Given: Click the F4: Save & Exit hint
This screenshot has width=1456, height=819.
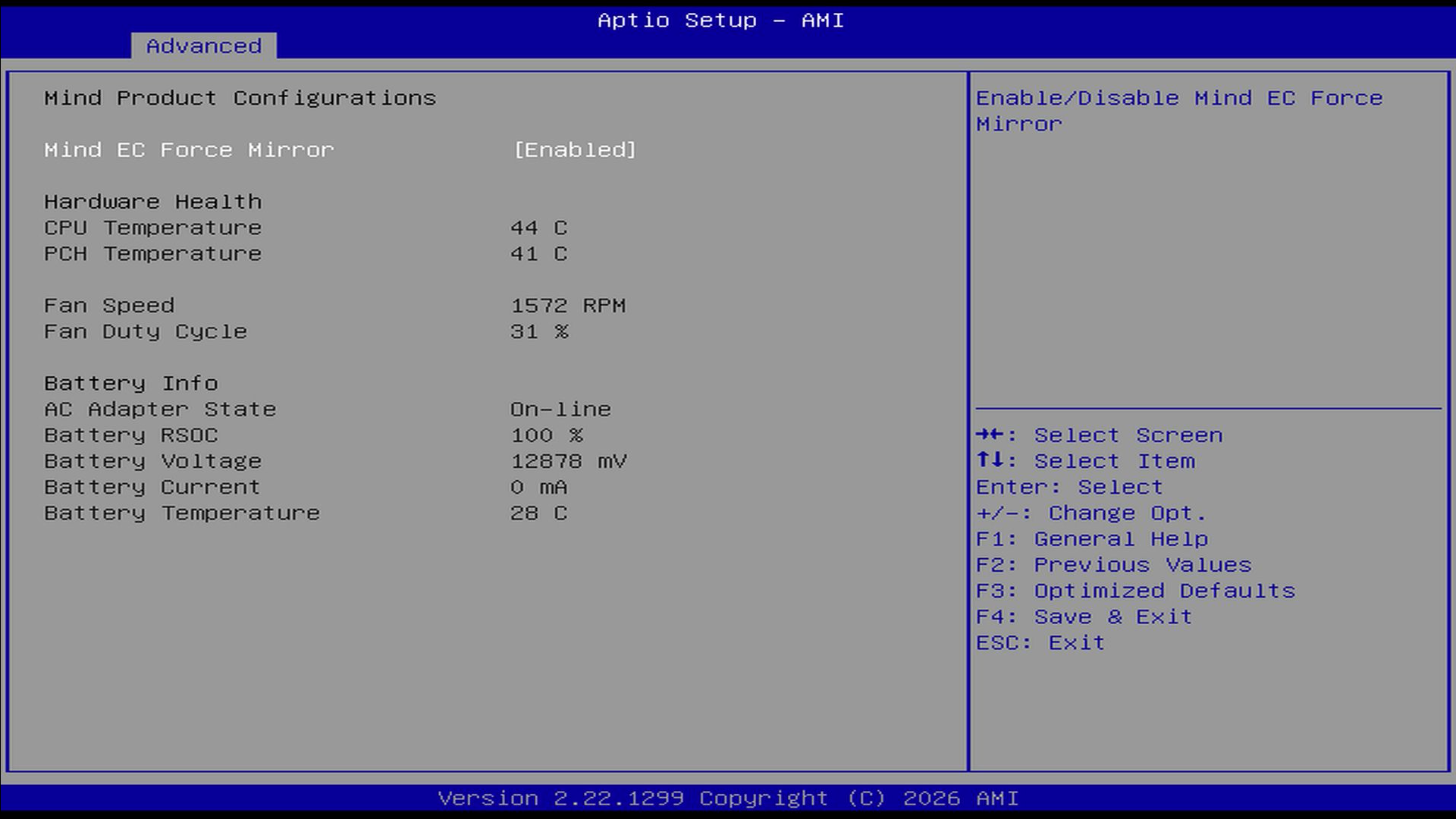Looking at the screenshot, I should tap(1084, 617).
